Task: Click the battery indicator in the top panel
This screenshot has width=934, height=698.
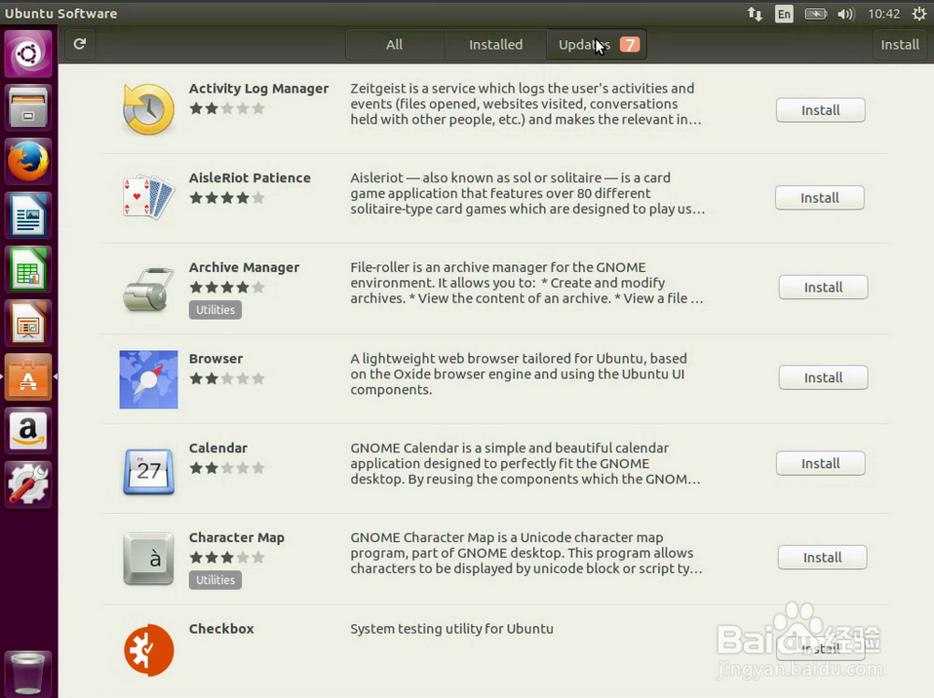Action: pos(815,14)
